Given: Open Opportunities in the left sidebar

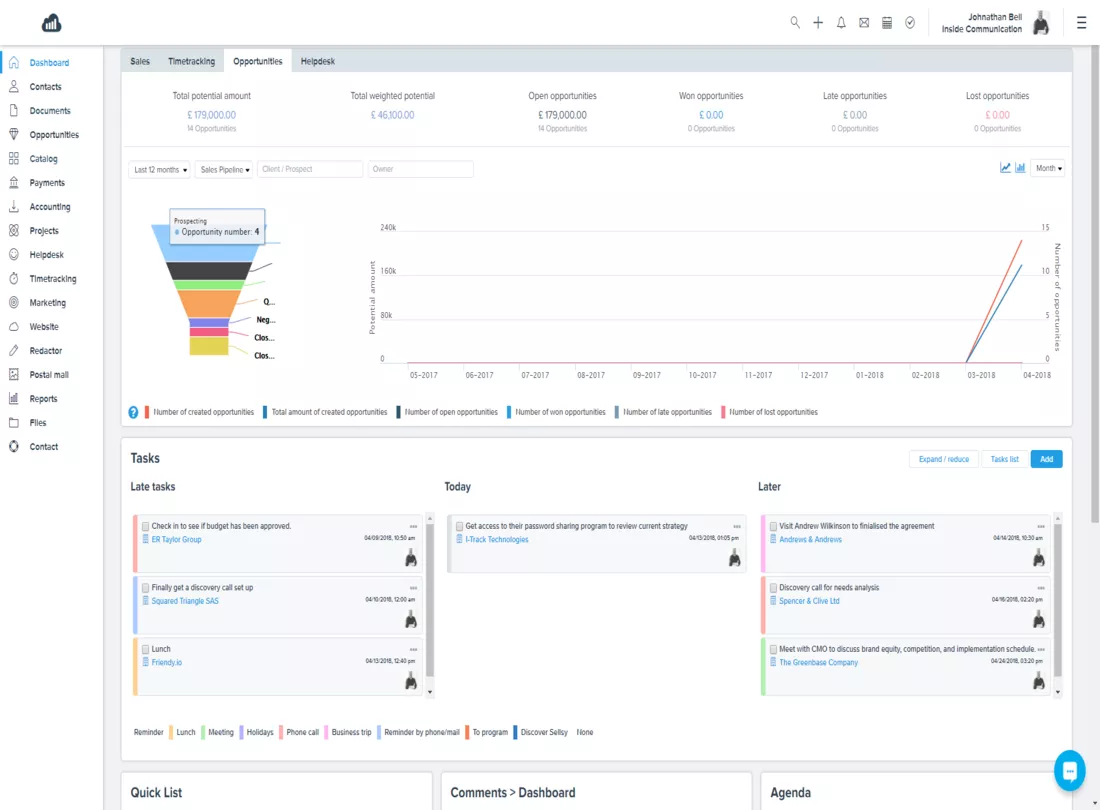Looking at the screenshot, I should [x=54, y=135].
